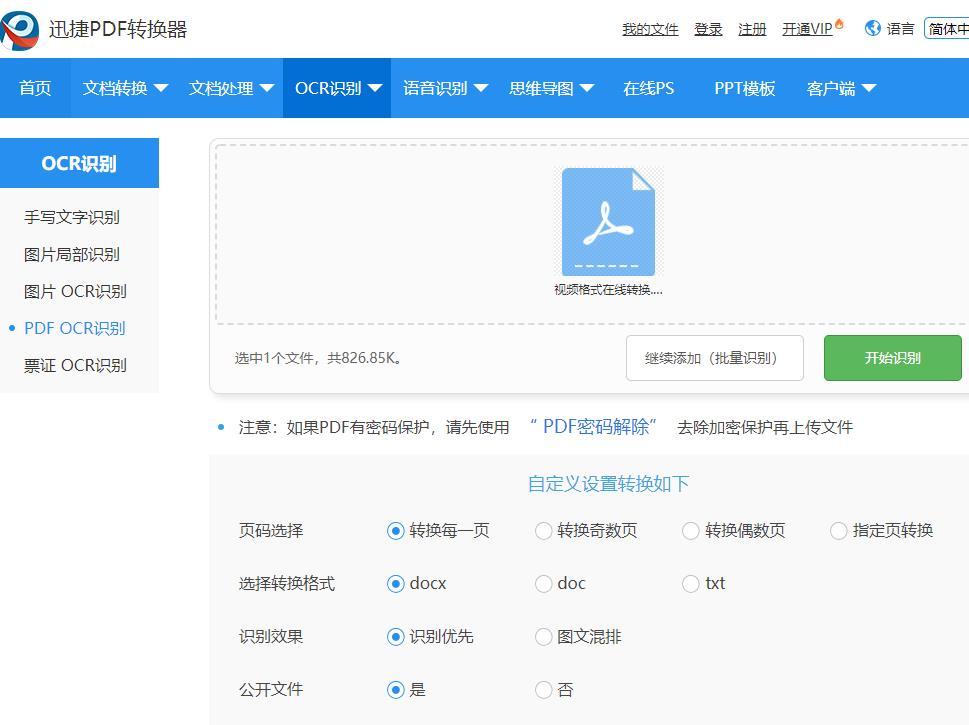Open 手写文字识别 in sidebar
The height and width of the screenshot is (725, 969).
coord(72,218)
